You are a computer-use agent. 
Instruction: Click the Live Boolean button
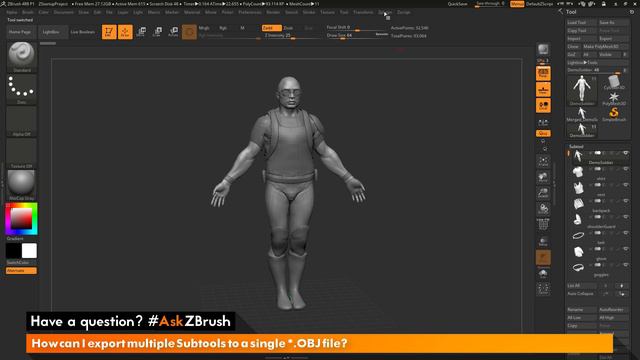[83, 32]
